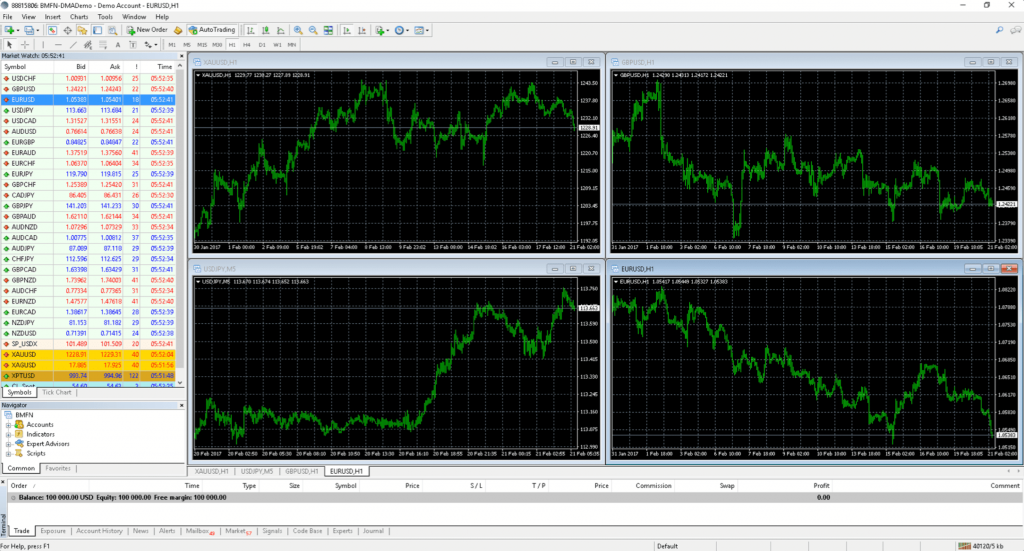Switch timeframe to M1
Viewport: 1024px width, 551px height.
(x=172, y=45)
